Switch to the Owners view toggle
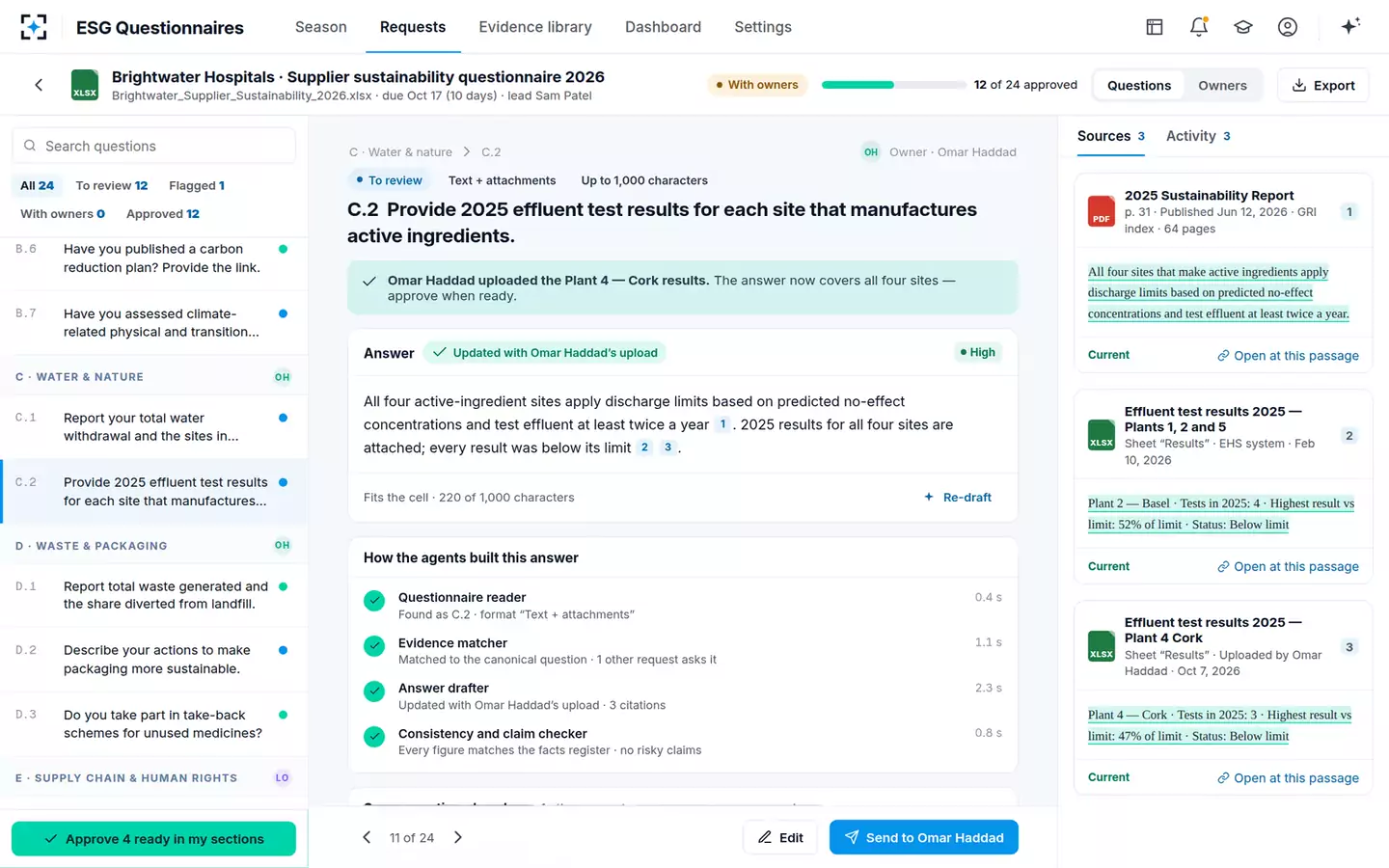 (x=1222, y=85)
